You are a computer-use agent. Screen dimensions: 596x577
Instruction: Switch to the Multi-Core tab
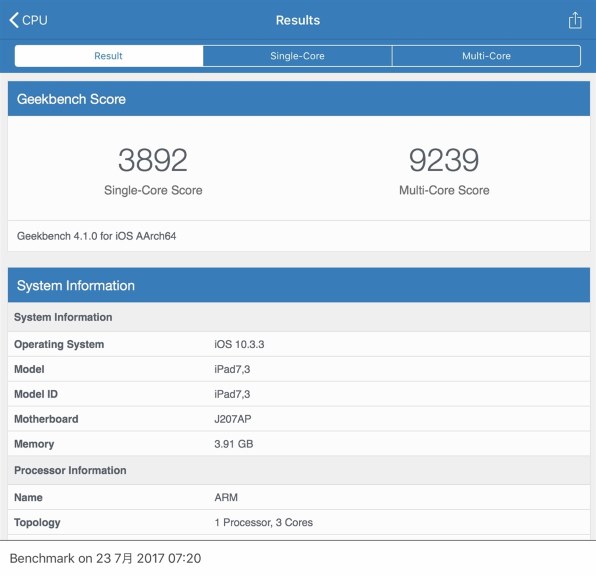point(486,56)
